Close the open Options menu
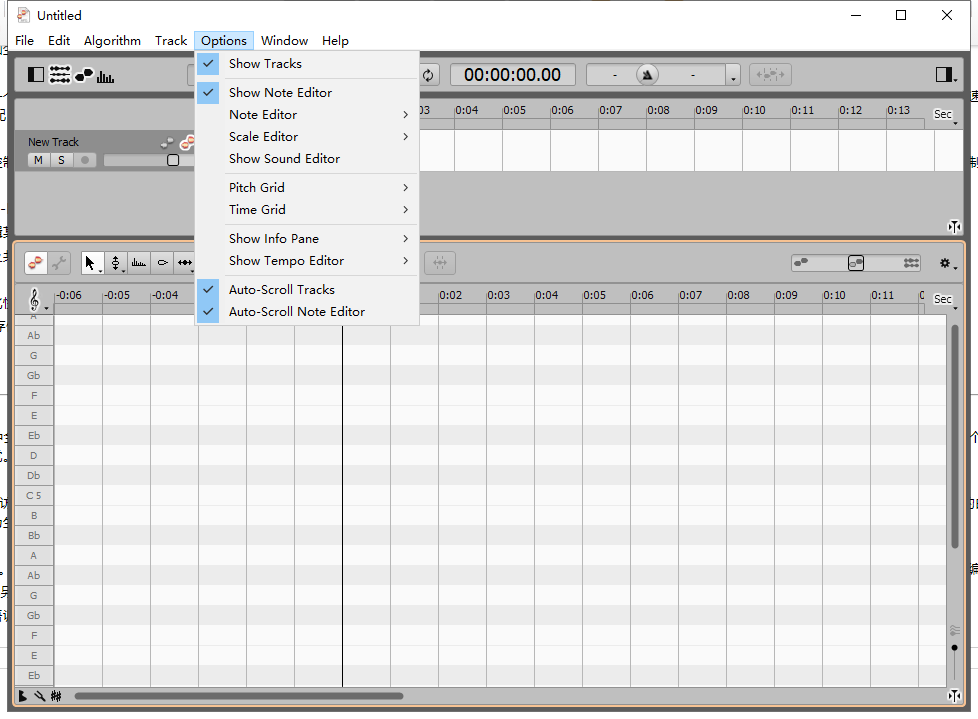Screen dimensions: 978x719 pyautogui.click(x=224, y=41)
